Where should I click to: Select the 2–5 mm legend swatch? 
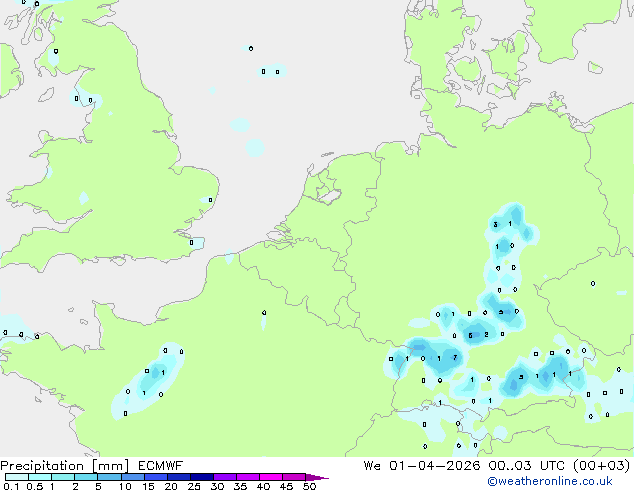[x=86, y=477]
